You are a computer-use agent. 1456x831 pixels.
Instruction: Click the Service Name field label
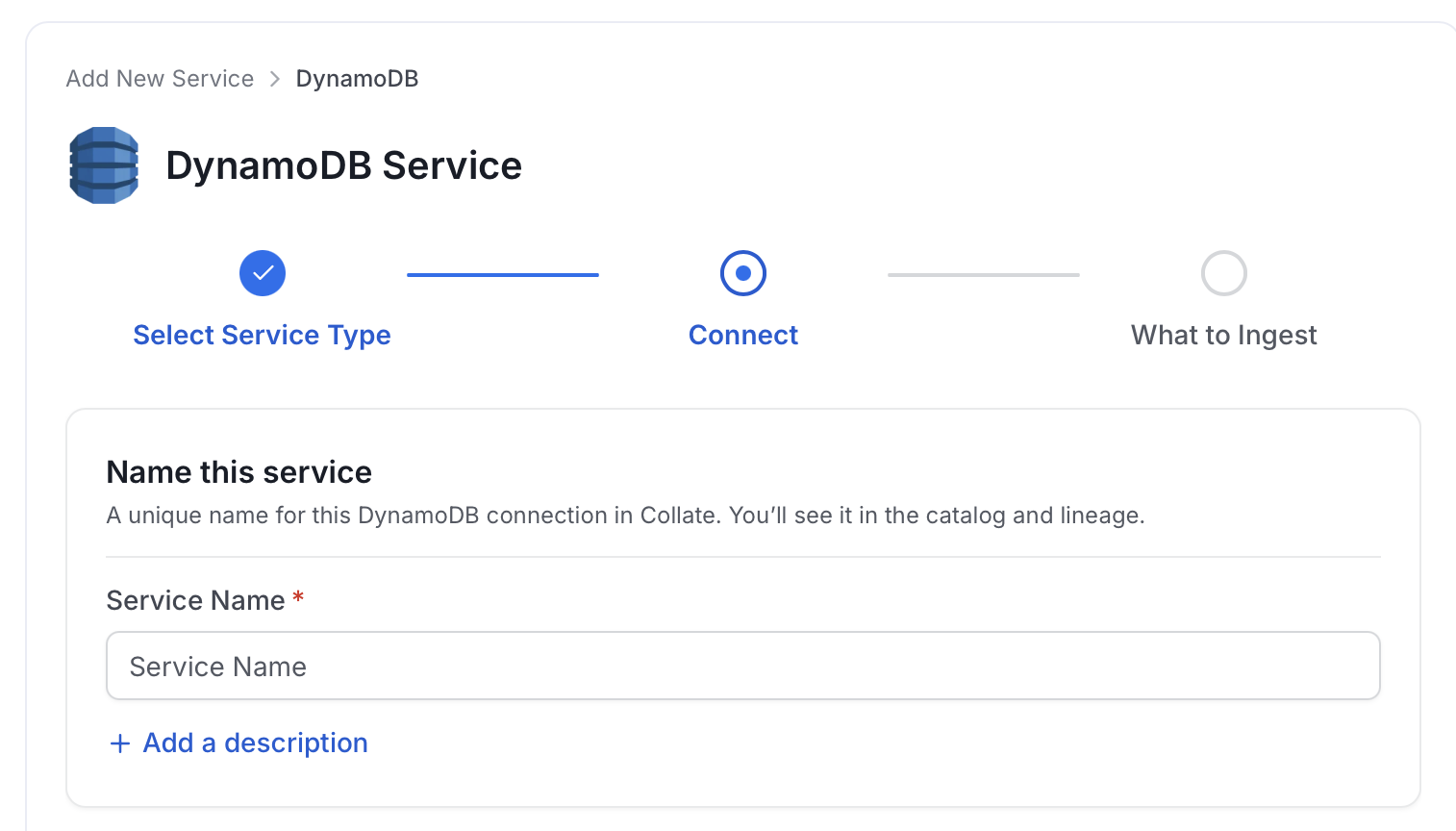[195, 600]
